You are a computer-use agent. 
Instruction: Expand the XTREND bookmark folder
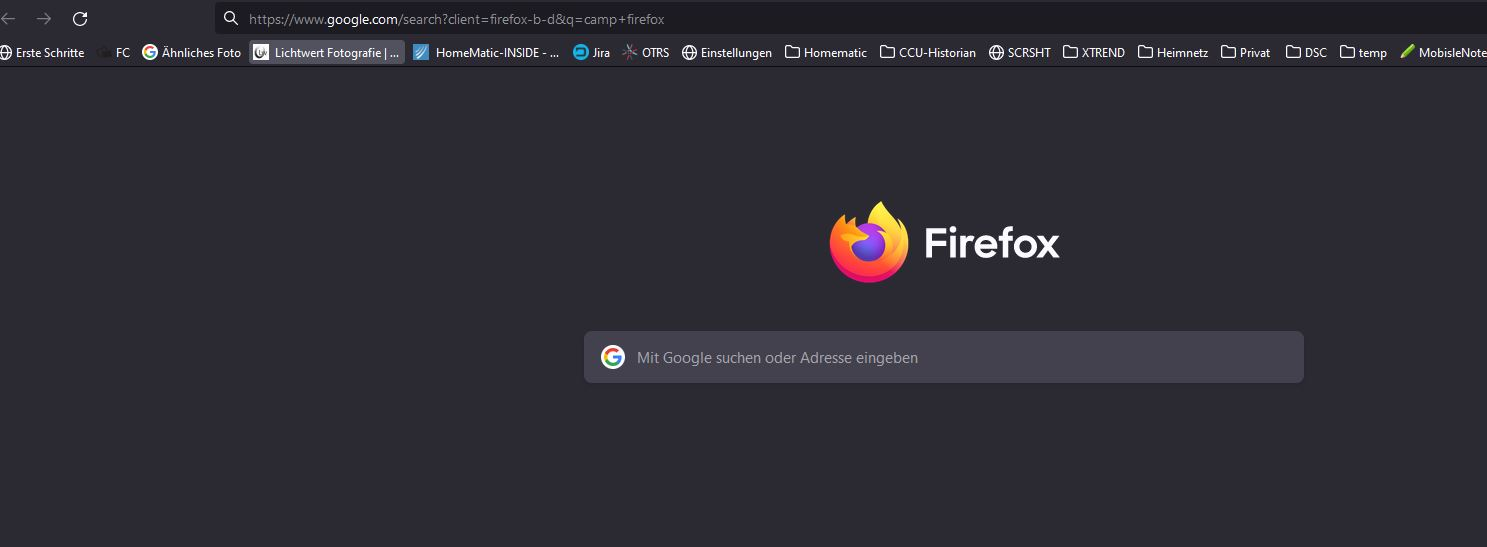tap(1094, 53)
